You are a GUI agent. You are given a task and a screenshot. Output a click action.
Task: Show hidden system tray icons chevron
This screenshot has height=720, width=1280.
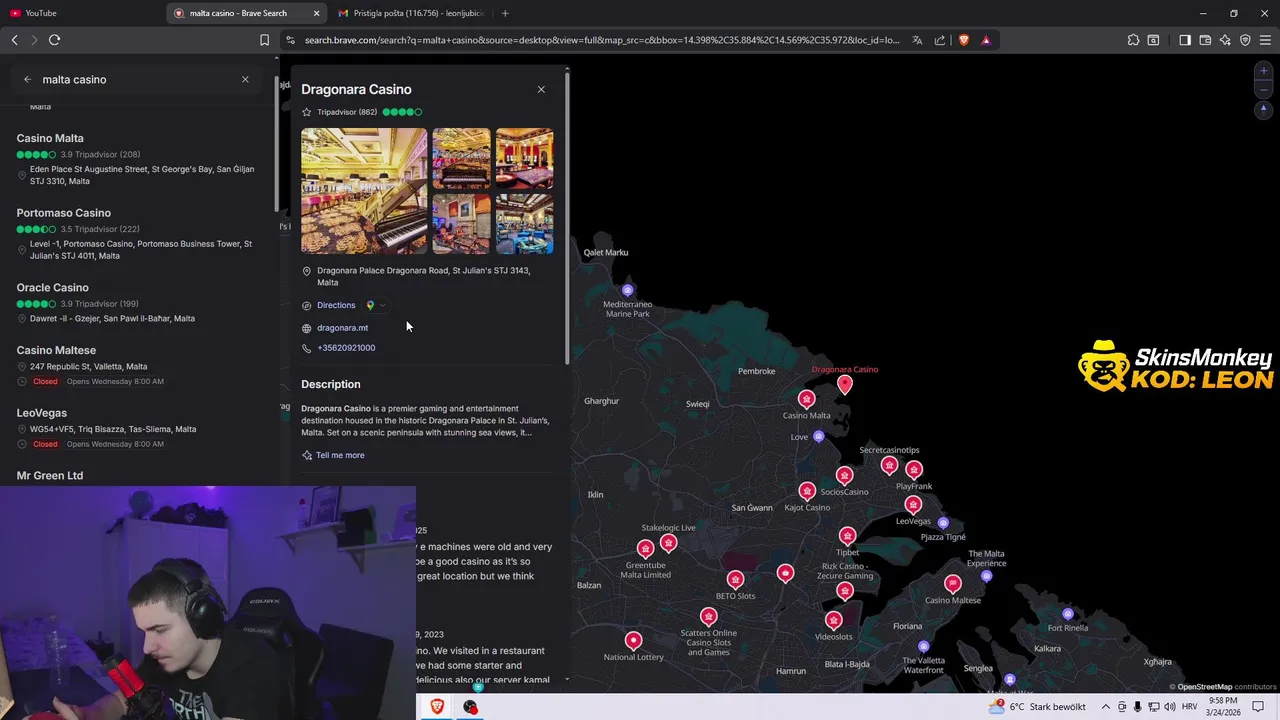(x=1106, y=707)
